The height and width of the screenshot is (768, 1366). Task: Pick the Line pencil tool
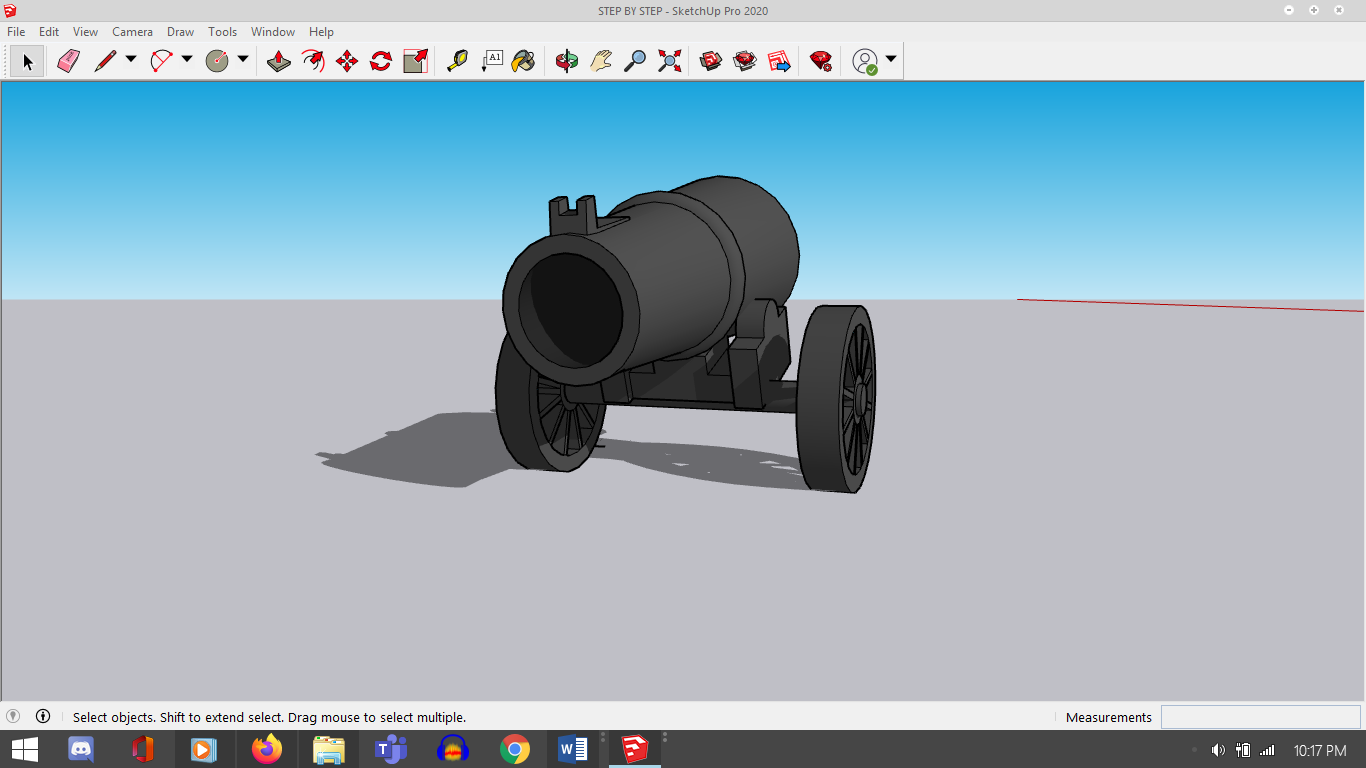tap(105, 61)
